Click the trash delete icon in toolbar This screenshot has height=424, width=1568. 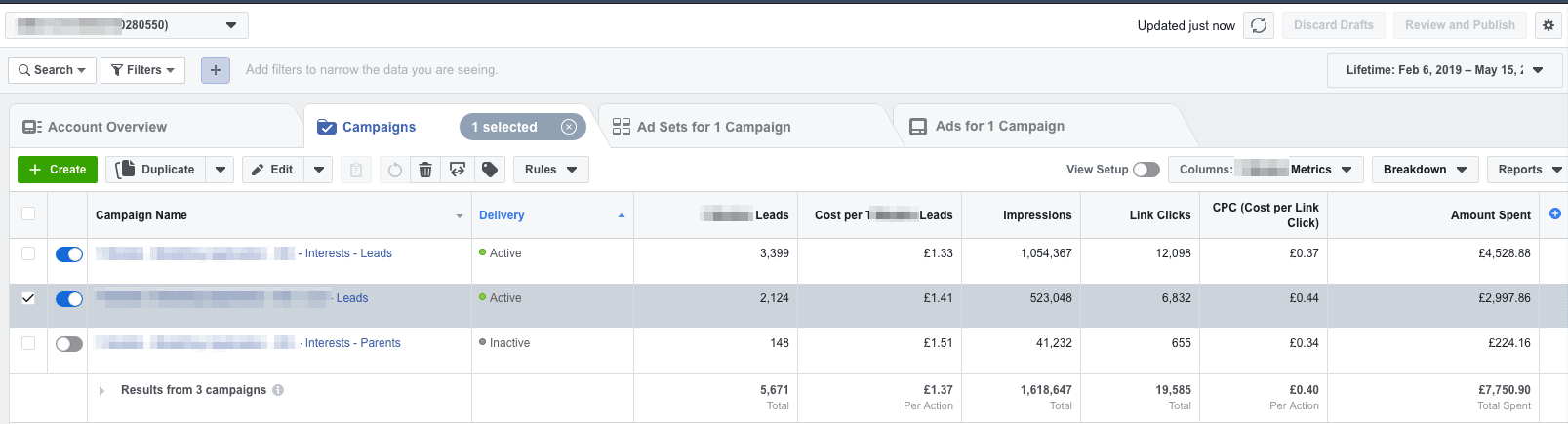click(425, 170)
